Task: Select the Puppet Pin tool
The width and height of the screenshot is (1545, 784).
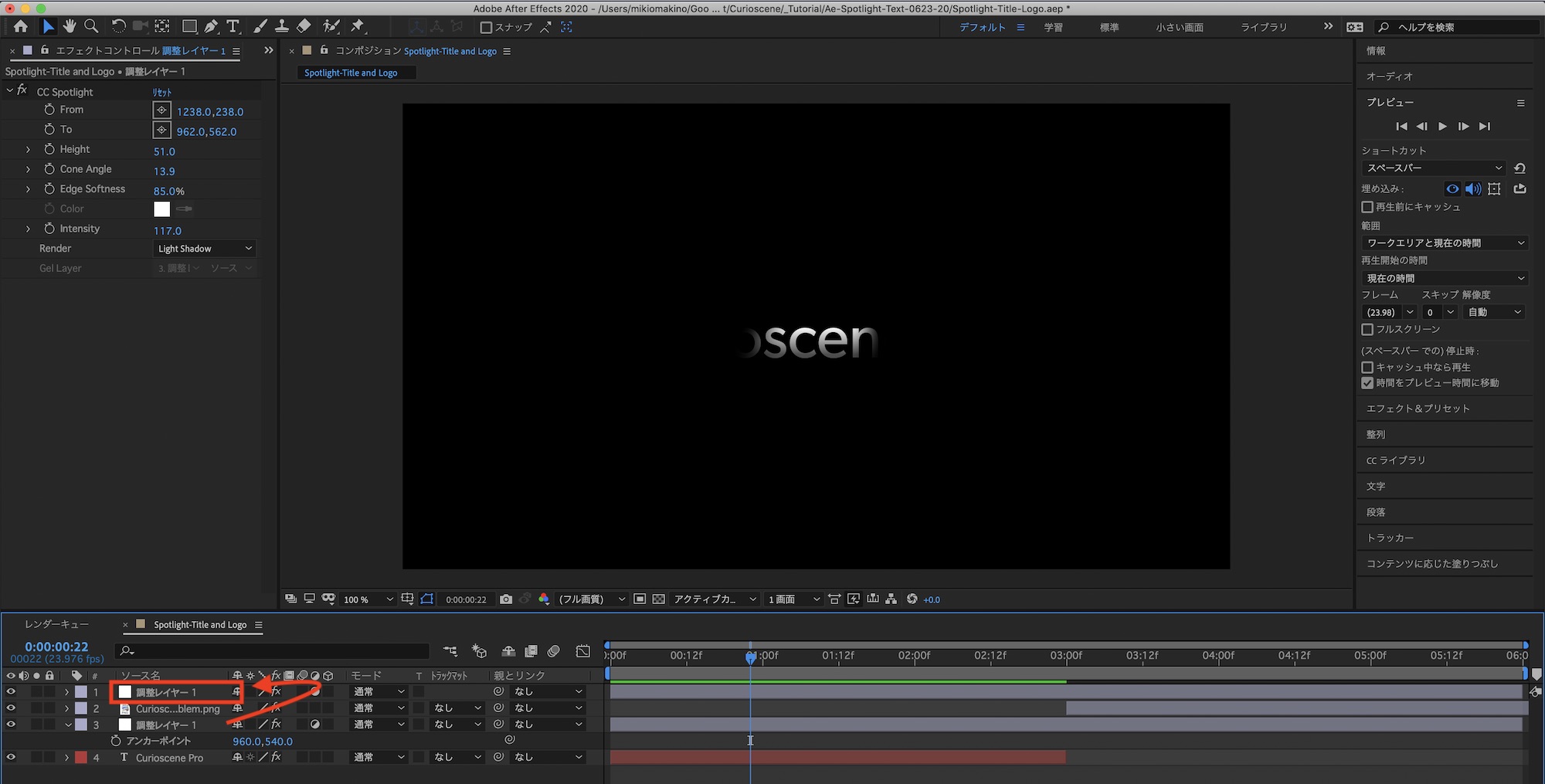Action: point(357,26)
